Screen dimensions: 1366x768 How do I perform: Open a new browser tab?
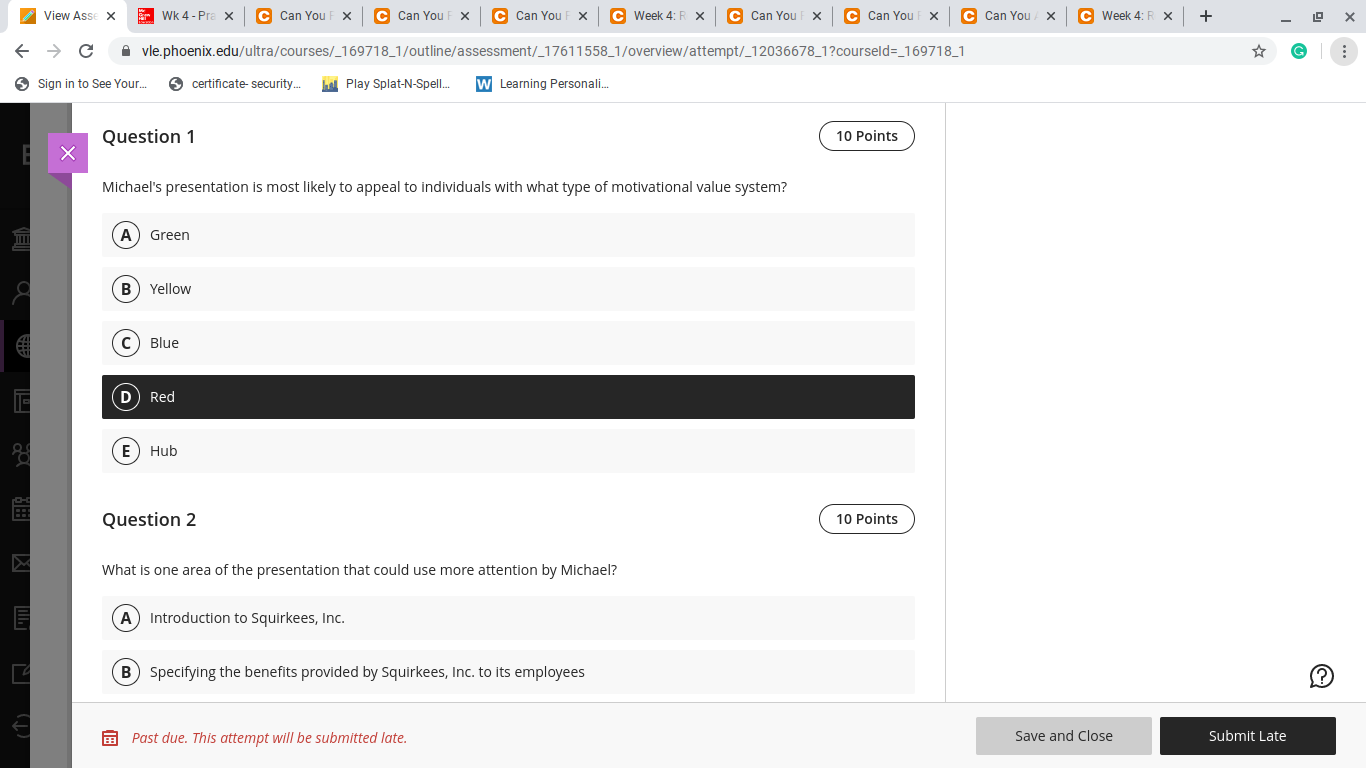pos(1206,16)
